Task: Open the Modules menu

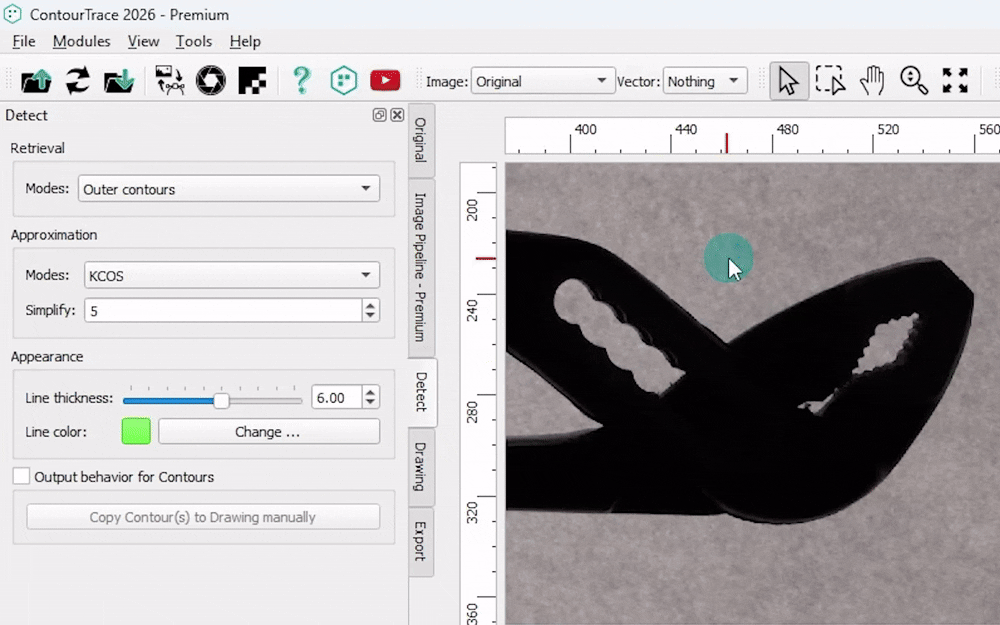Action: coord(81,41)
